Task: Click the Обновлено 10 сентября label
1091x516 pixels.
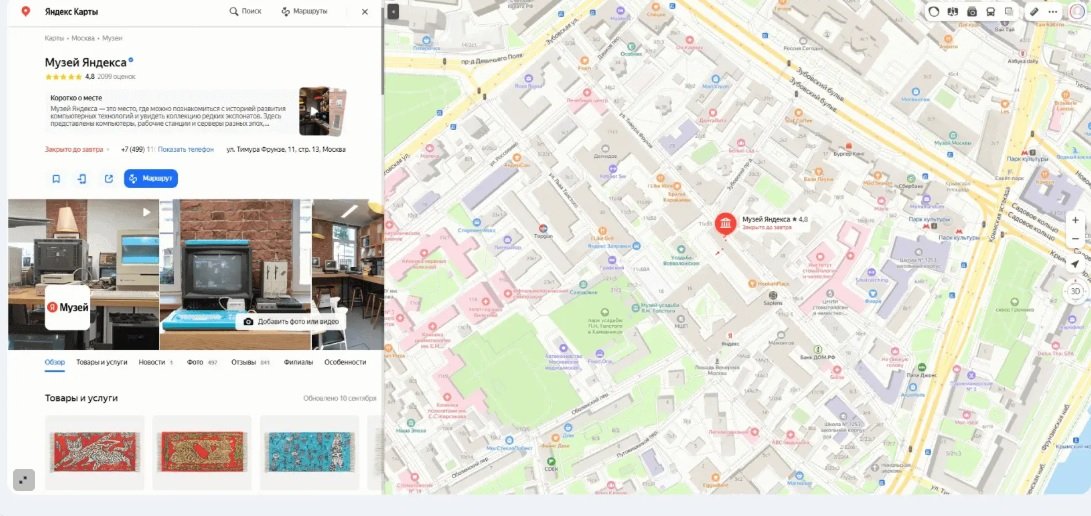Action: click(x=340, y=398)
